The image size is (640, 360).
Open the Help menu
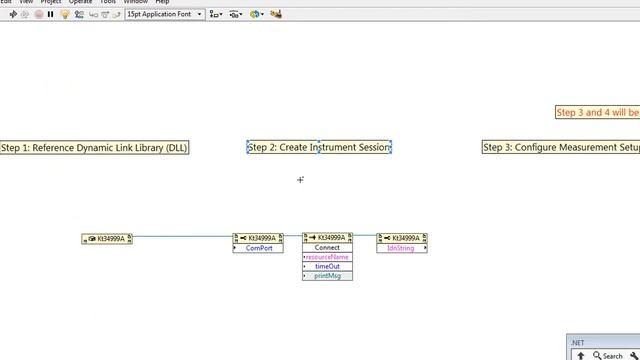point(162,2)
